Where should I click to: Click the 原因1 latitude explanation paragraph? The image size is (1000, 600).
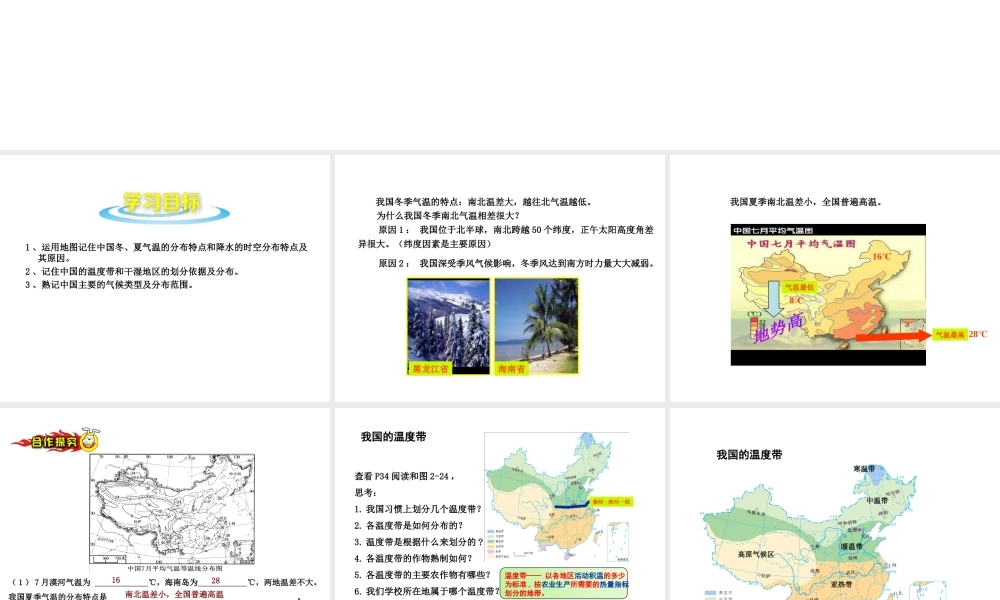[506, 237]
